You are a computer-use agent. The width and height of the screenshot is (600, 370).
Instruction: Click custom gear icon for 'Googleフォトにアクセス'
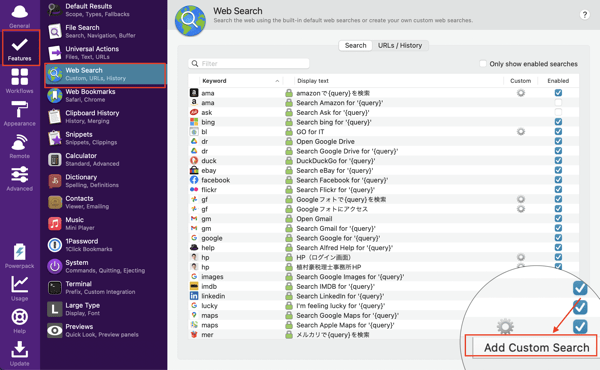[521, 209]
